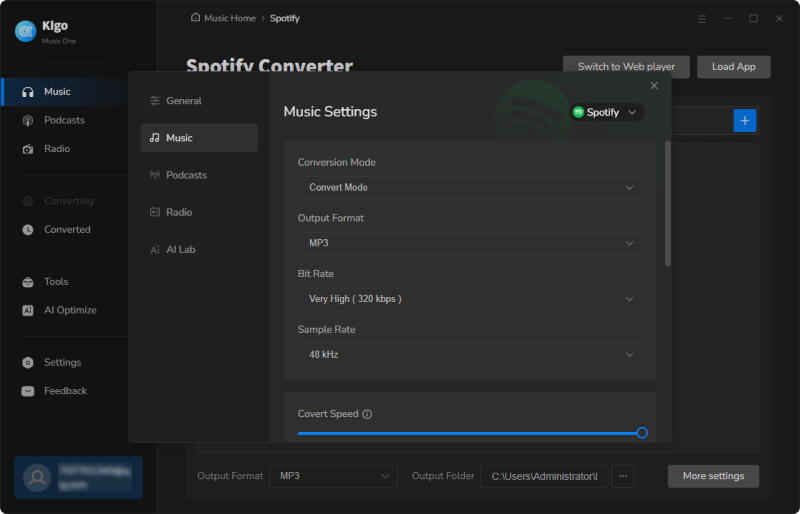Click Music Home breadcrumb link
This screenshot has height=514, width=800.
(230, 18)
